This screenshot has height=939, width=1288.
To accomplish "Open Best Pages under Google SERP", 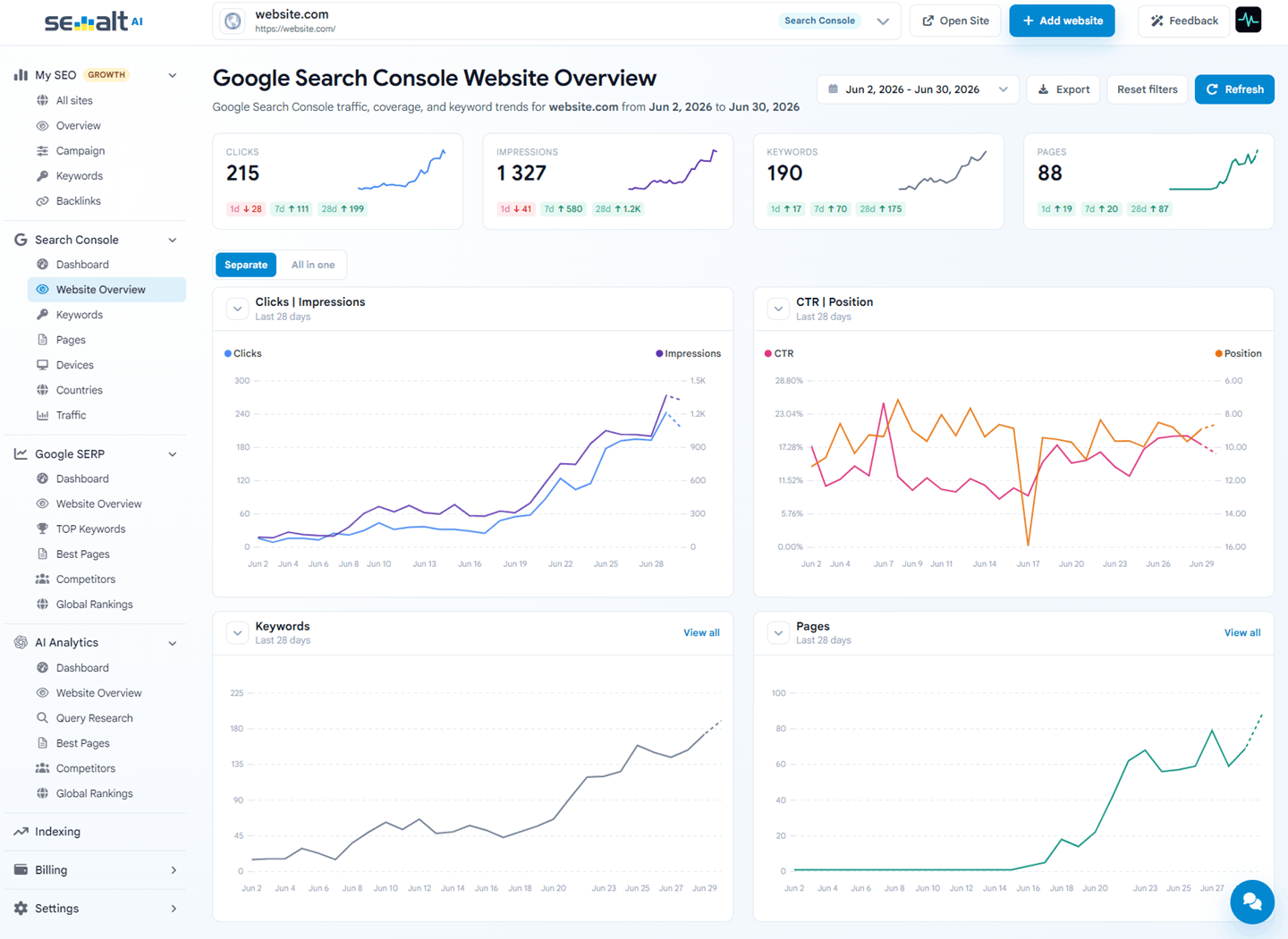I will [x=82, y=554].
